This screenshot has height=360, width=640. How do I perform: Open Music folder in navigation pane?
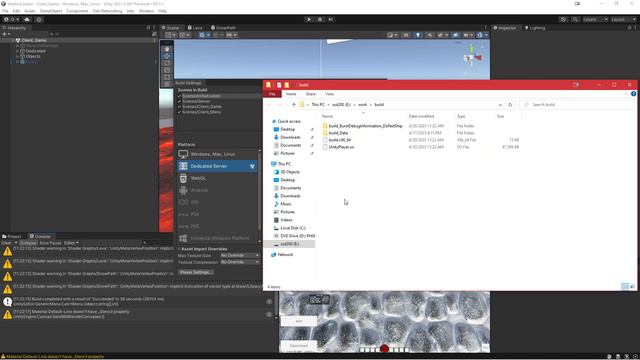[286, 204]
